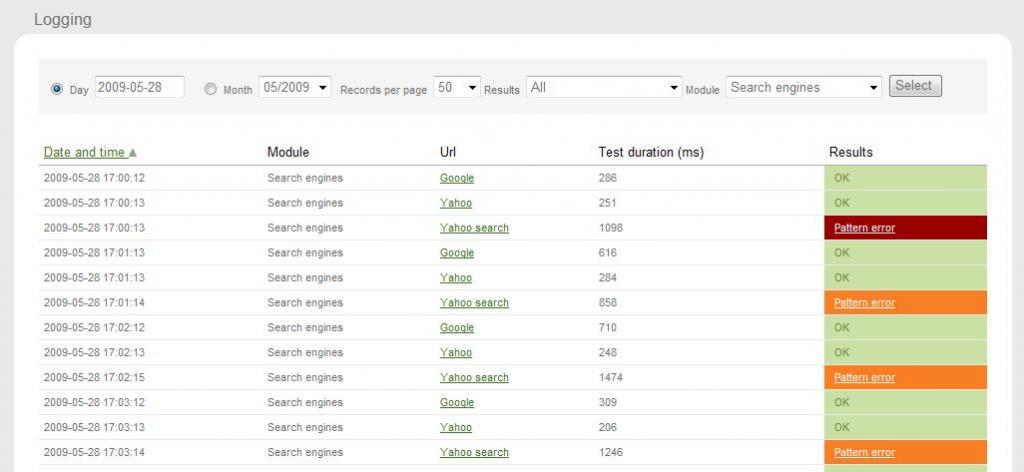Click Pattern error at 17:03:14 row
Screen dimensions: 1024x472
tap(864, 453)
